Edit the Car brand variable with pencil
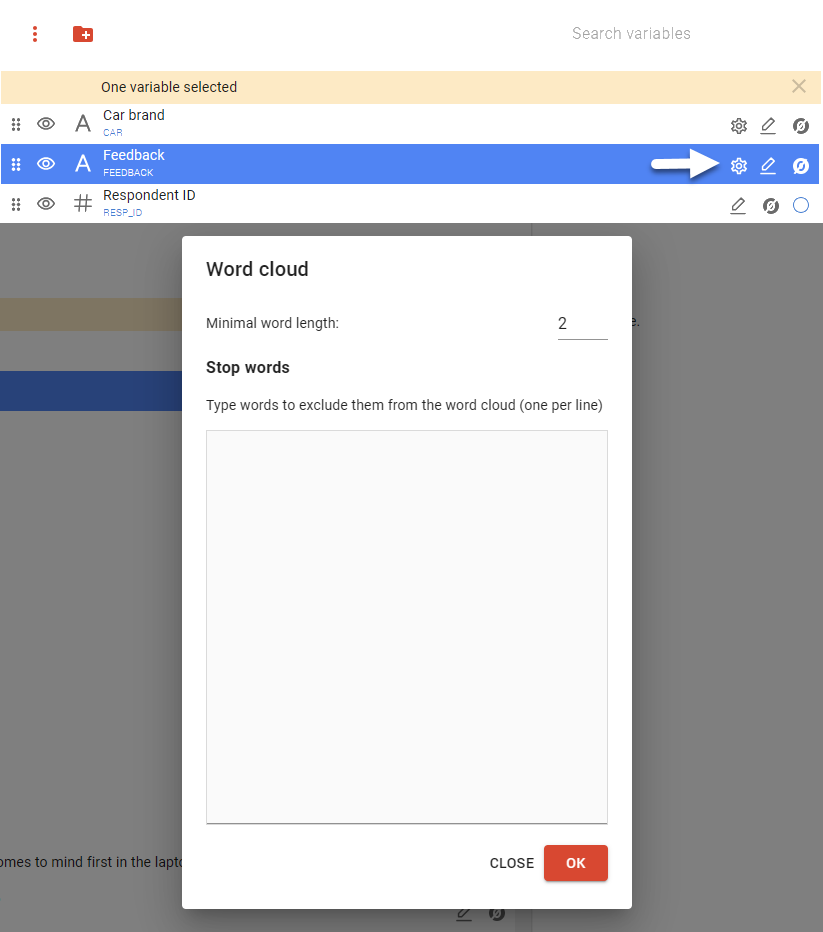The height and width of the screenshot is (932, 823). point(768,126)
